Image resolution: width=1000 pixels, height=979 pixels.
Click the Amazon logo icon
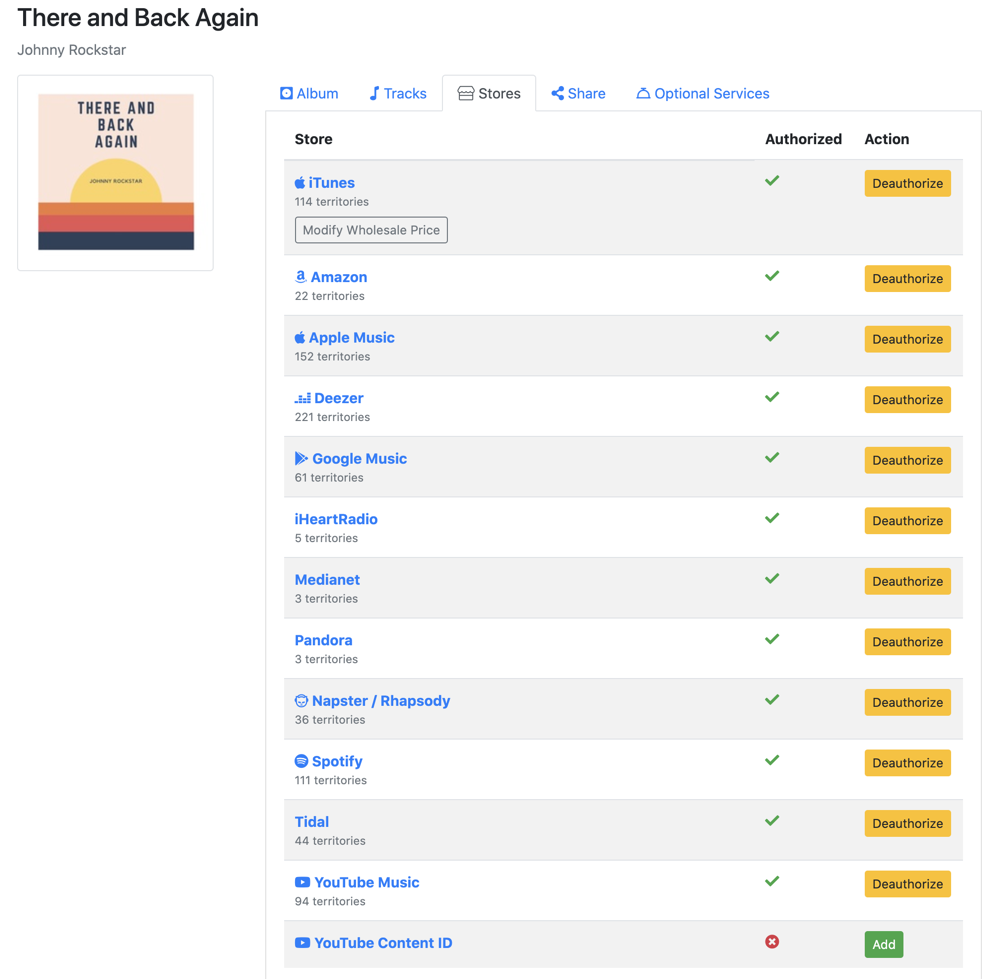[x=300, y=277]
